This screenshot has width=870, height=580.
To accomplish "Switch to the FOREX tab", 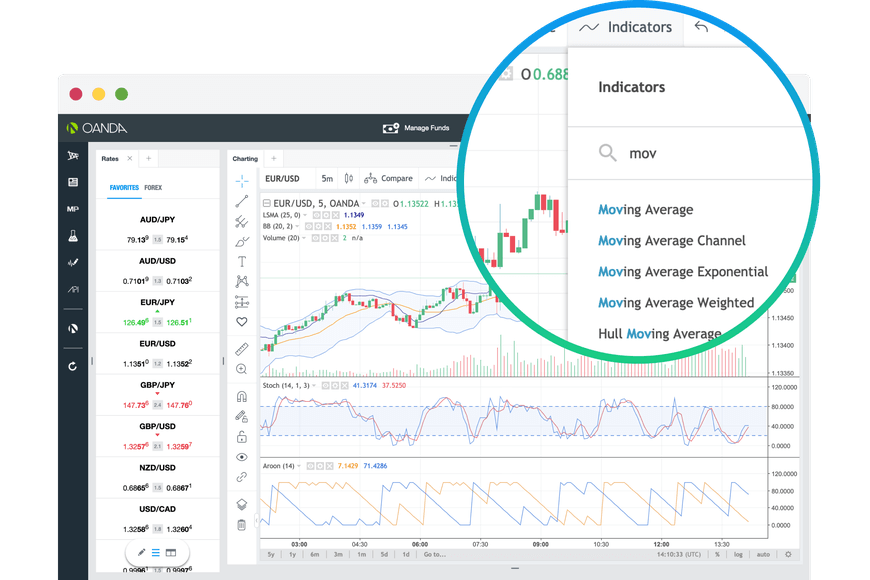I will point(153,187).
